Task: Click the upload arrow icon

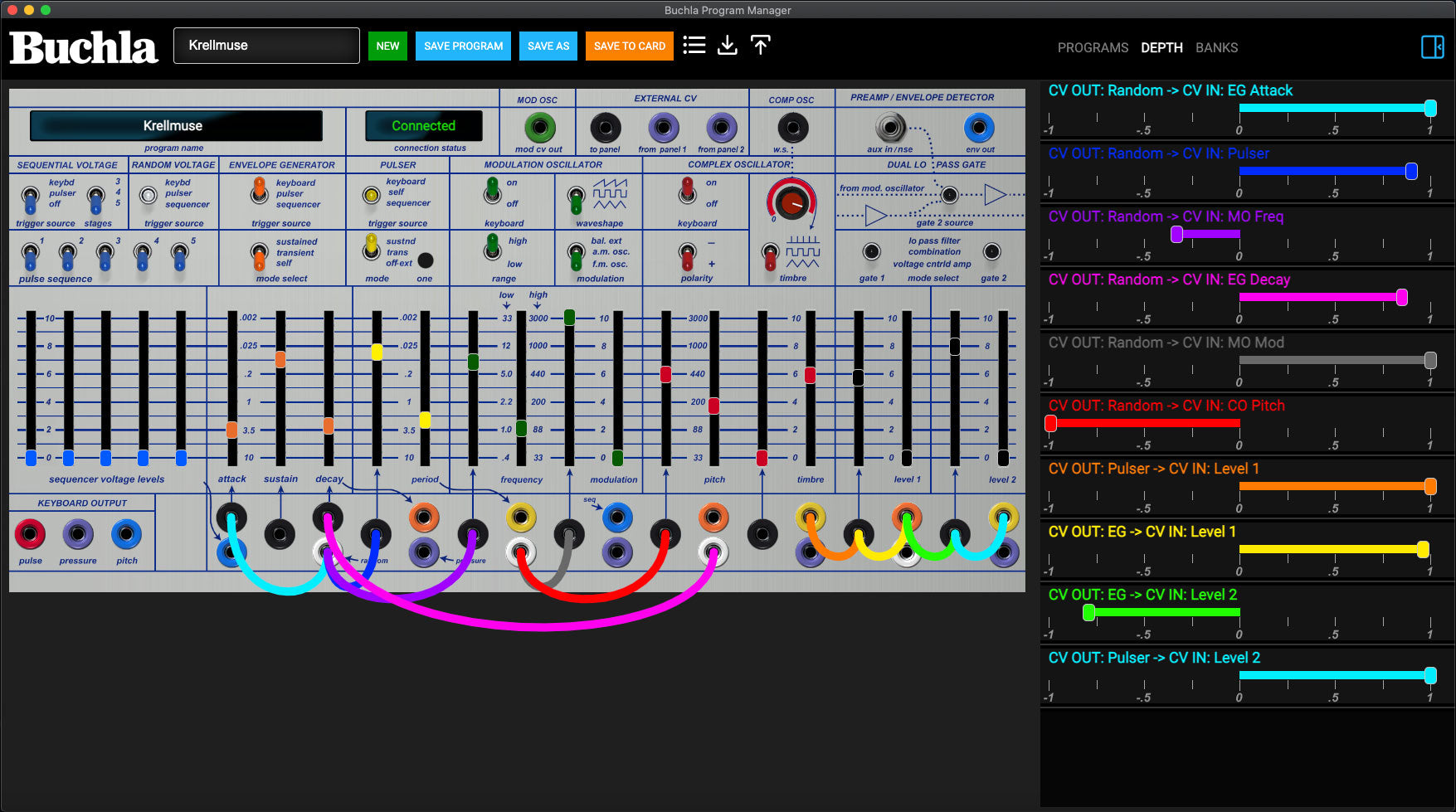Action: point(760,46)
